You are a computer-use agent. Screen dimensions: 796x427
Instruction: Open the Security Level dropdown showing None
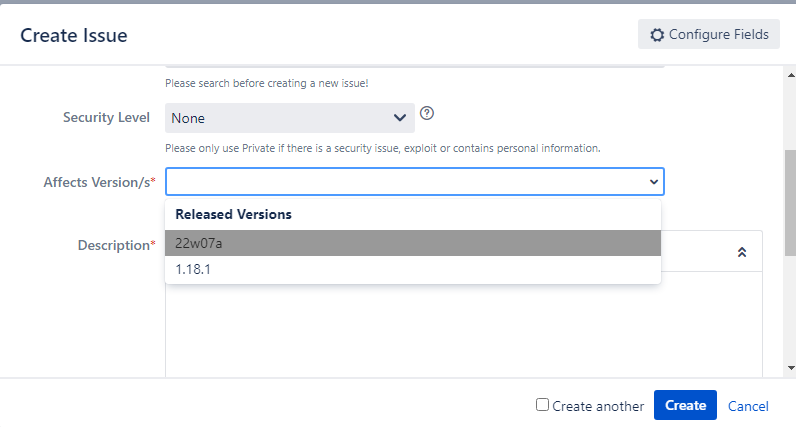280,118
